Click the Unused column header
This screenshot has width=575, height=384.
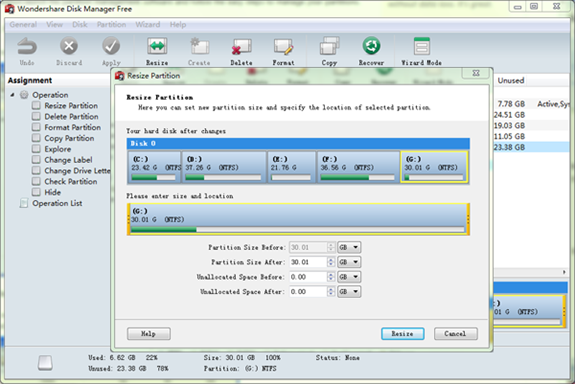pos(510,81)
